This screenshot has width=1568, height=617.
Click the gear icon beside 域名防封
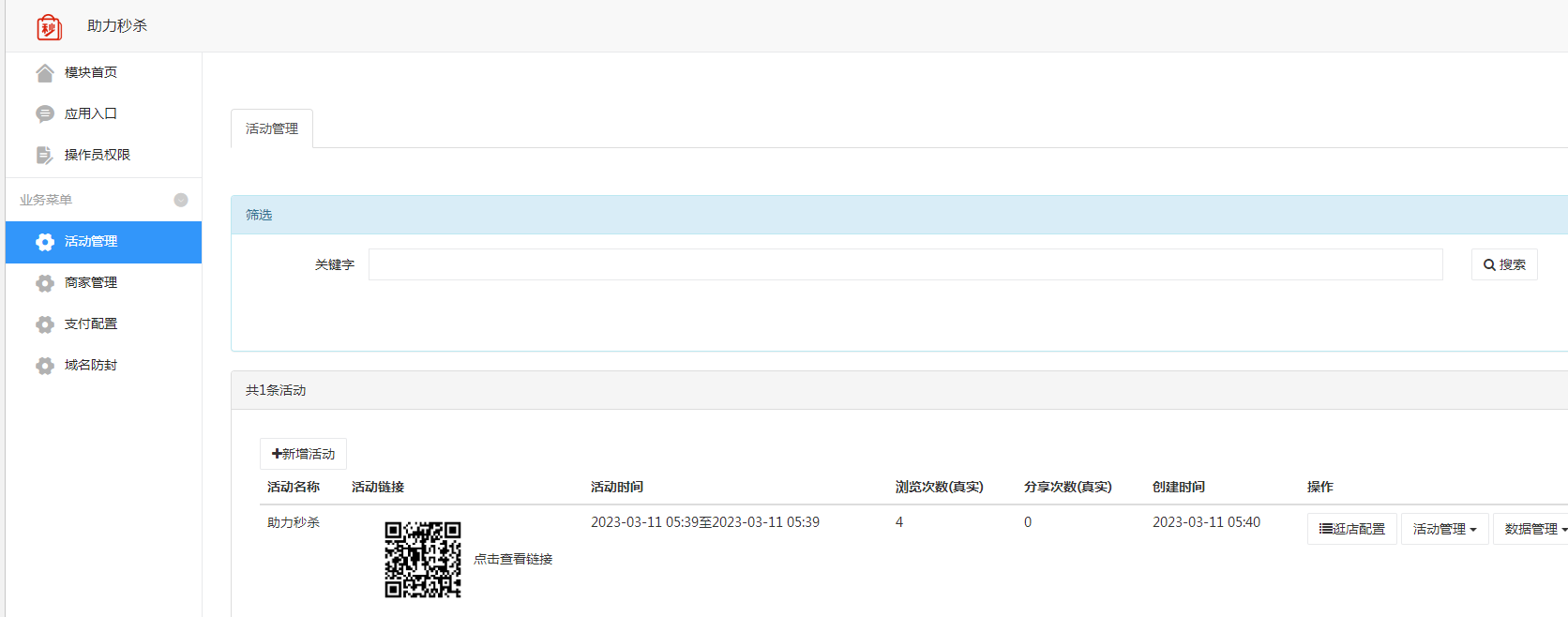(x=44, y=366)
